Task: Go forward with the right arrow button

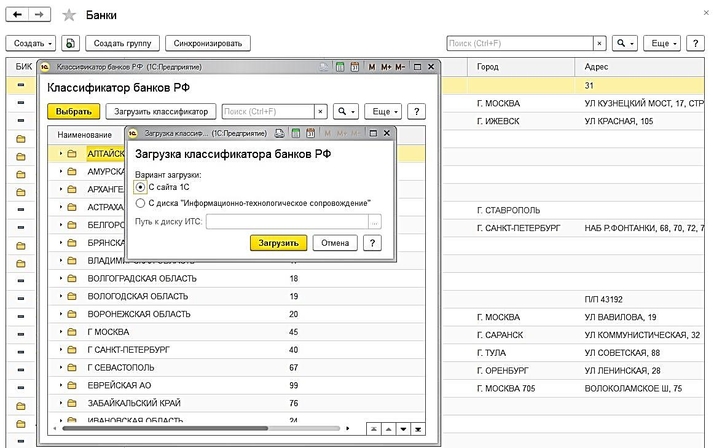Action: (x=40, y=15)
